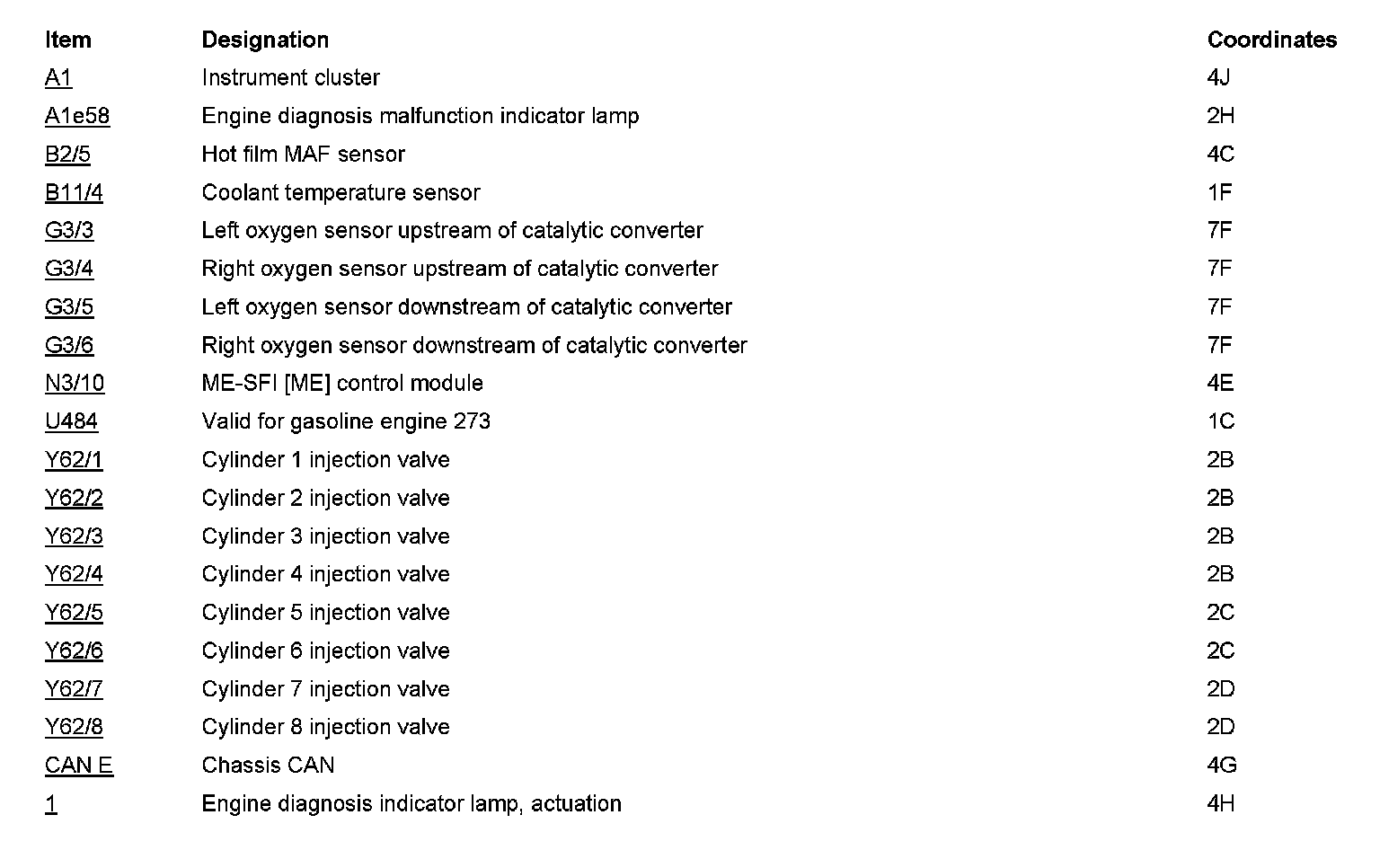Select the B11/4 coolant sensor link
This screenshot has width=1380, height=868.
74,192
